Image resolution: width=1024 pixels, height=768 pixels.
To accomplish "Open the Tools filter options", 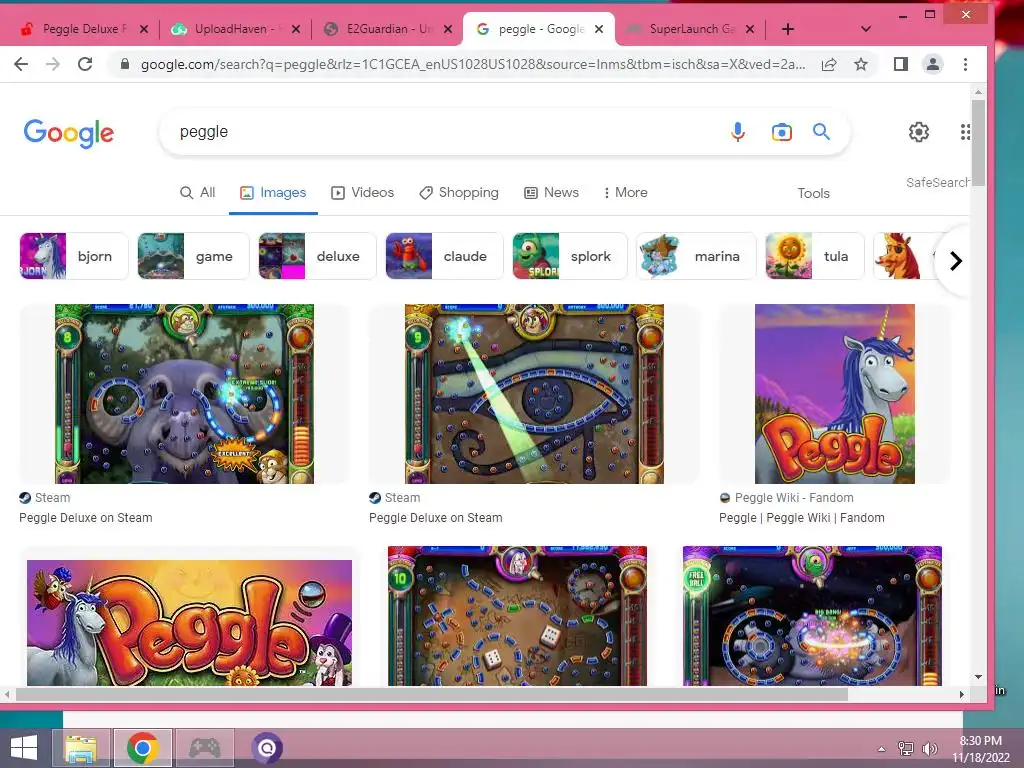I will [x=813, y=193].
